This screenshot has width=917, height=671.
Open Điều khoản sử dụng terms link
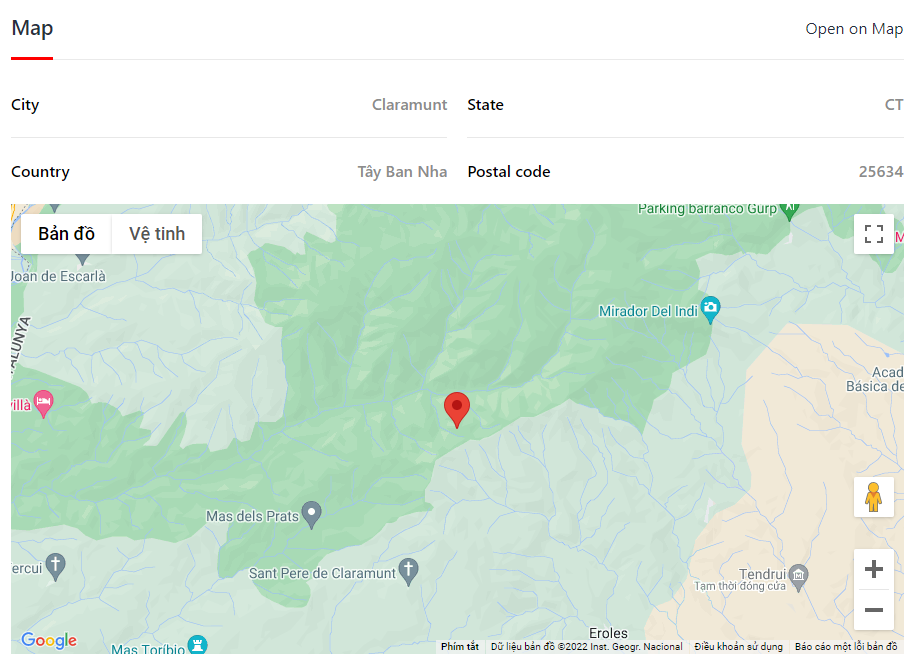coord(739,646)
